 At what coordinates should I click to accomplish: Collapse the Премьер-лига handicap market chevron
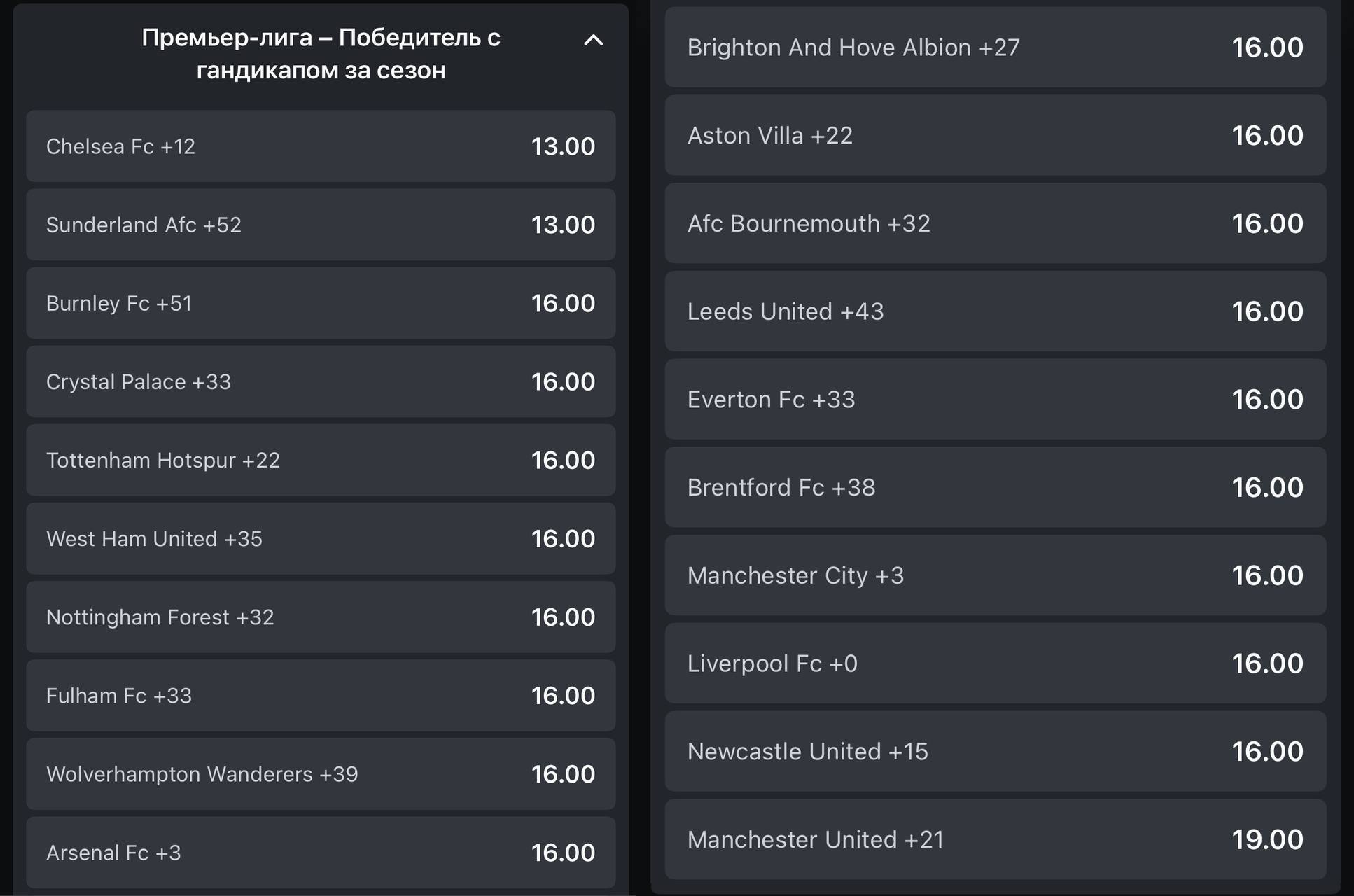click(593, 40)
